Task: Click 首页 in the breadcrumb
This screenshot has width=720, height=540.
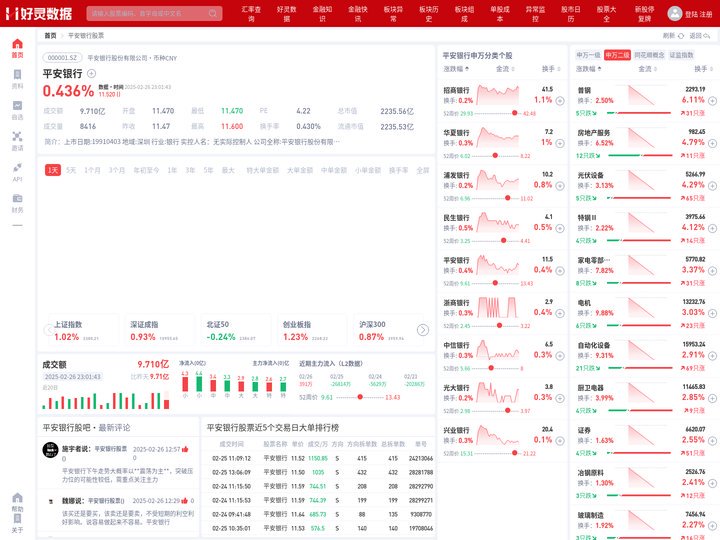Action: coord(50,35)
